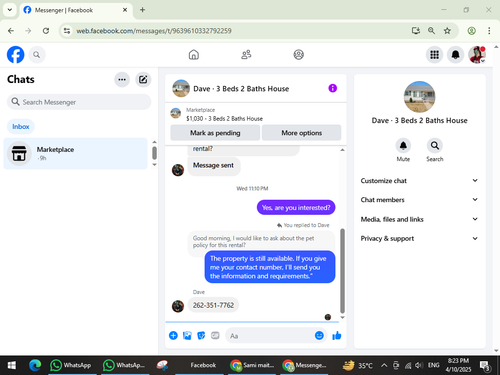Click the Facebook search magnifier icon
This screenshot has width=500, height=375.
[x=37, y=55]
